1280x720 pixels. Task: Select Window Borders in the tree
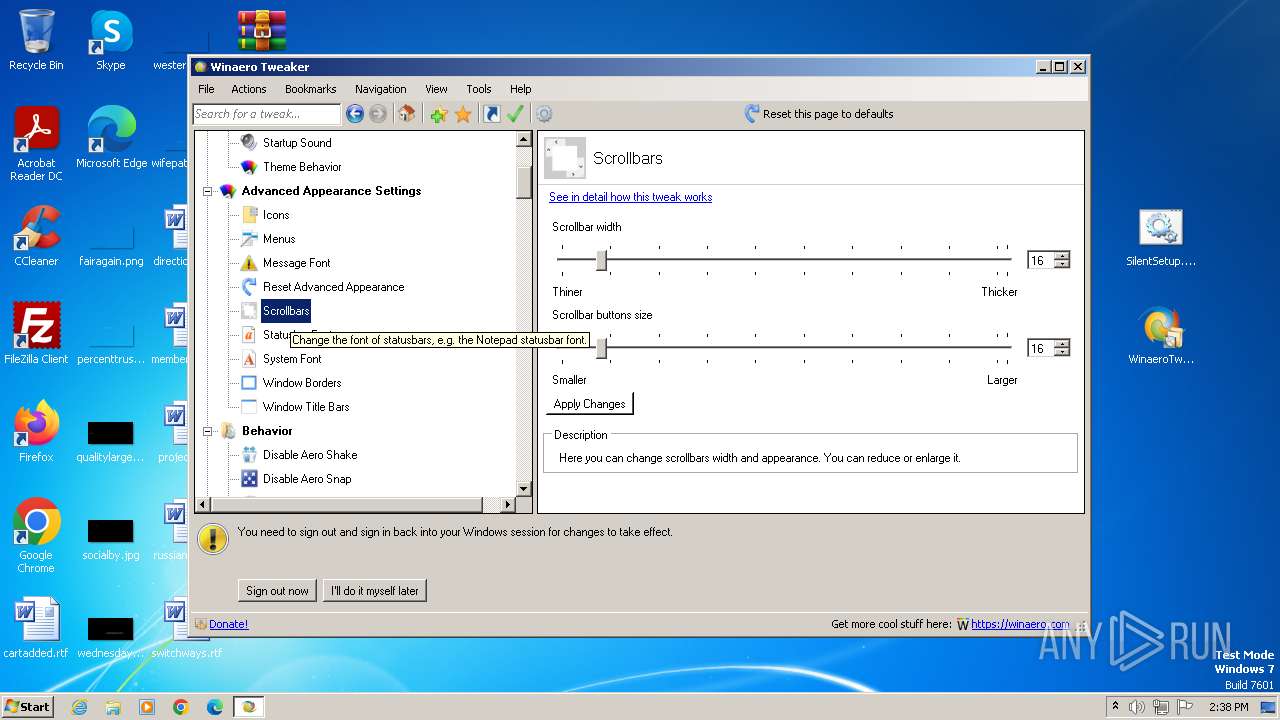(302, 383)
